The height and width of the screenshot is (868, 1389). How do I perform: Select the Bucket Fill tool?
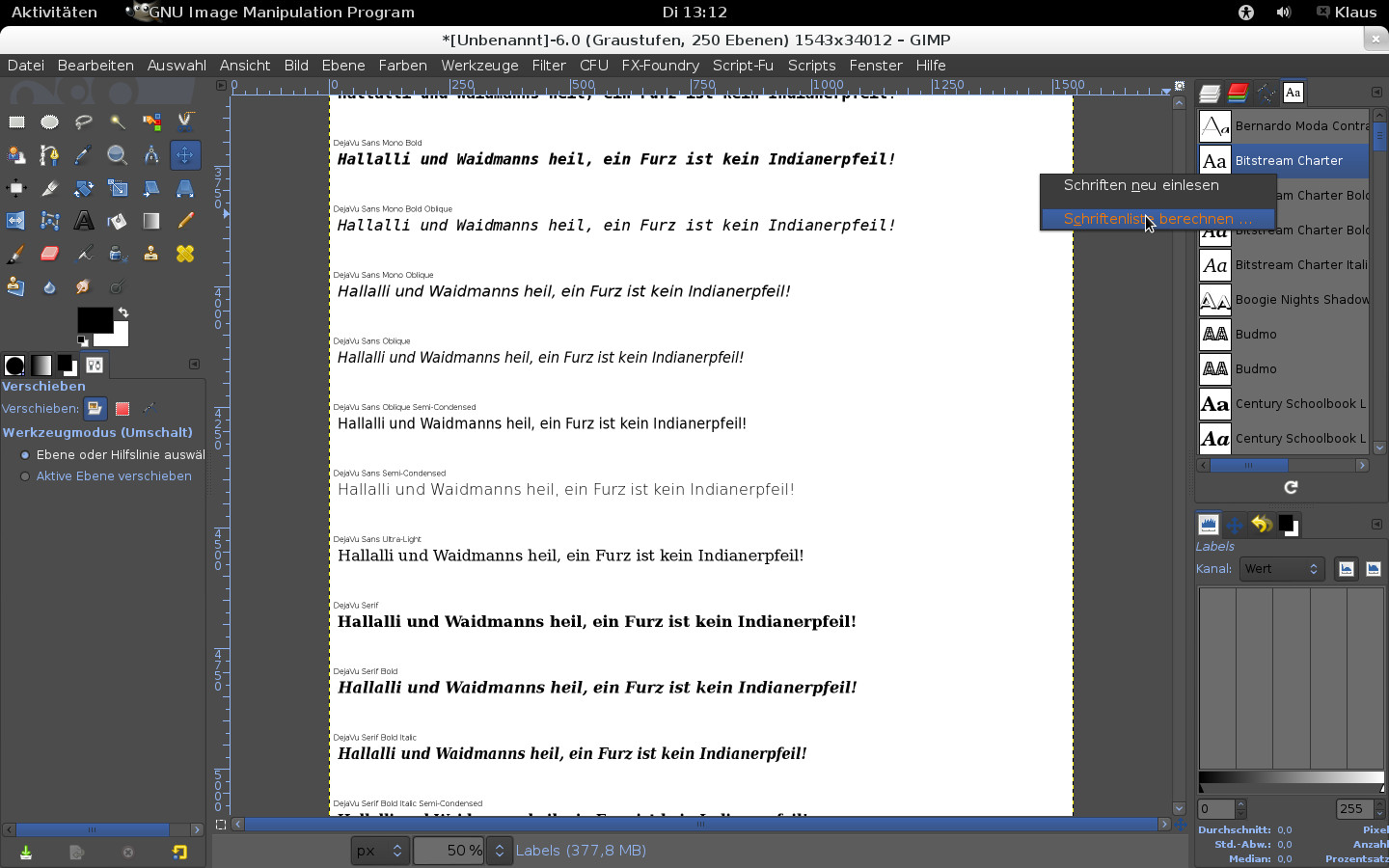118,221
